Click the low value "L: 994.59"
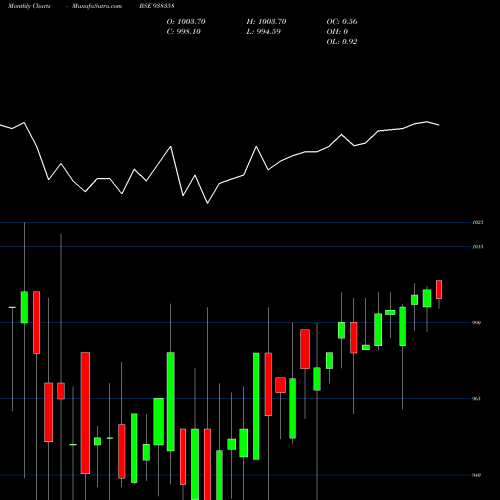The image size is (500, 500). coord(264,32)
